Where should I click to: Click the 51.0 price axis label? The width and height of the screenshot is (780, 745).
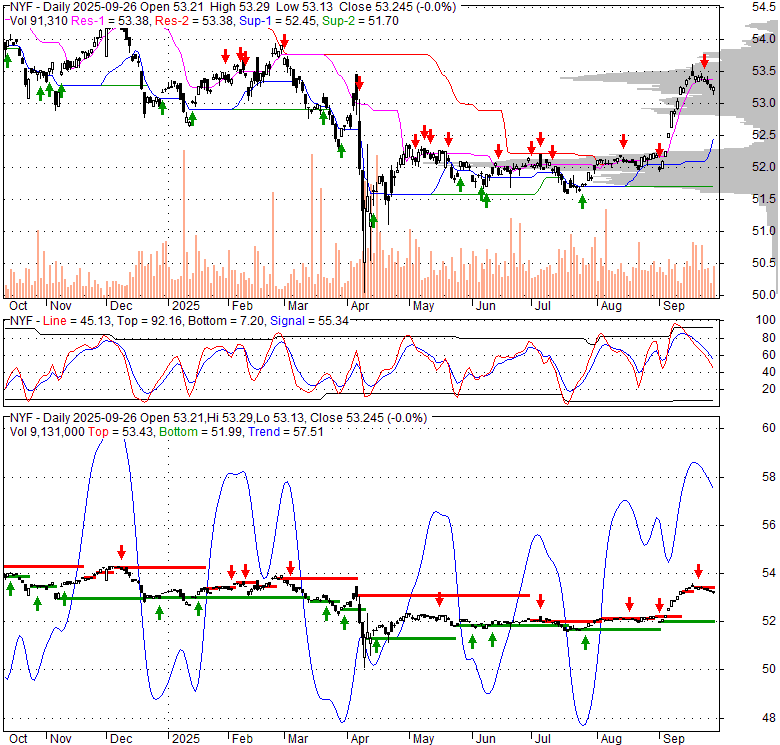tap(764, 231)
